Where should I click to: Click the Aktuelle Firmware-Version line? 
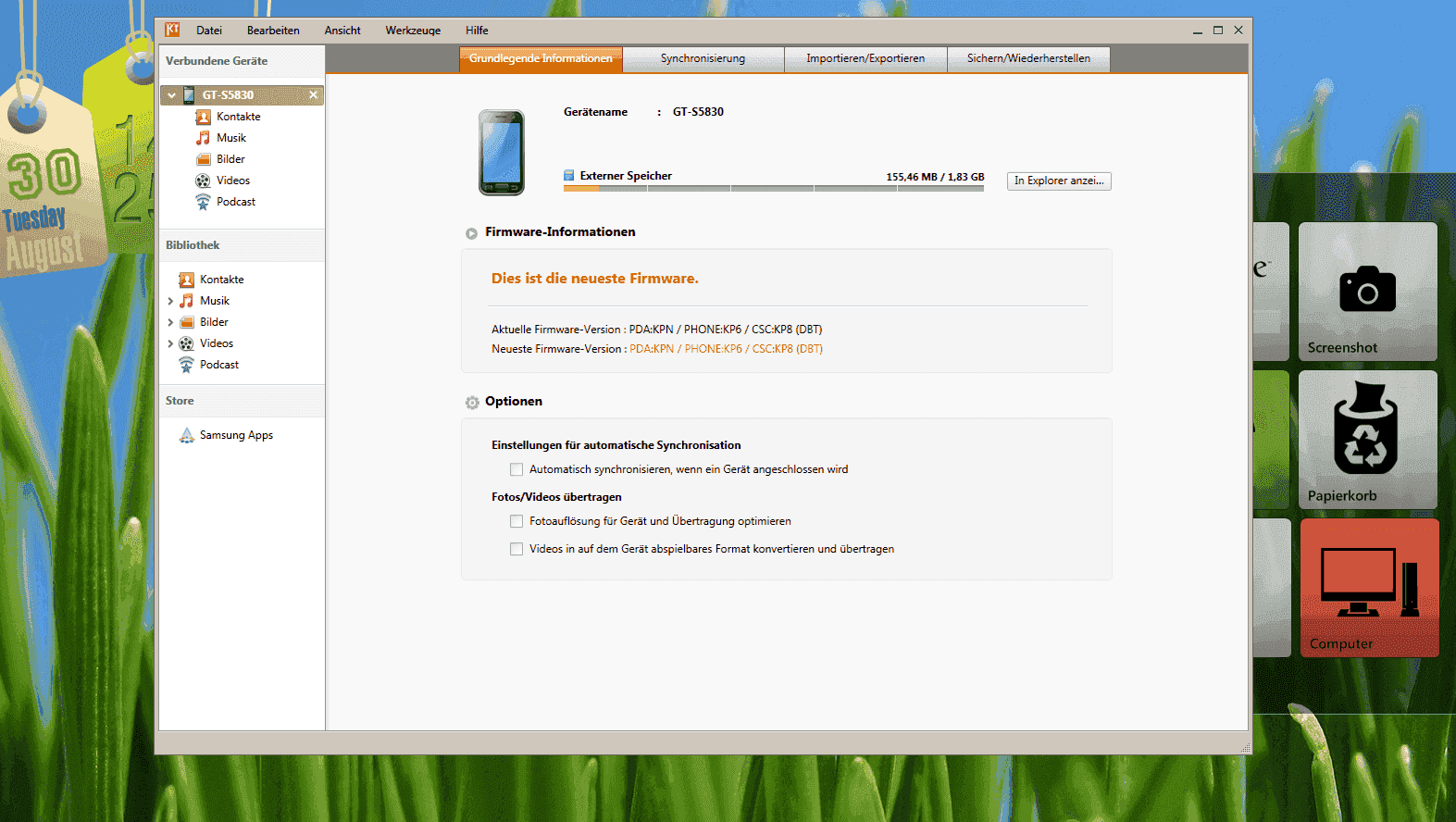pyautogui.click(x=656, y=330)
